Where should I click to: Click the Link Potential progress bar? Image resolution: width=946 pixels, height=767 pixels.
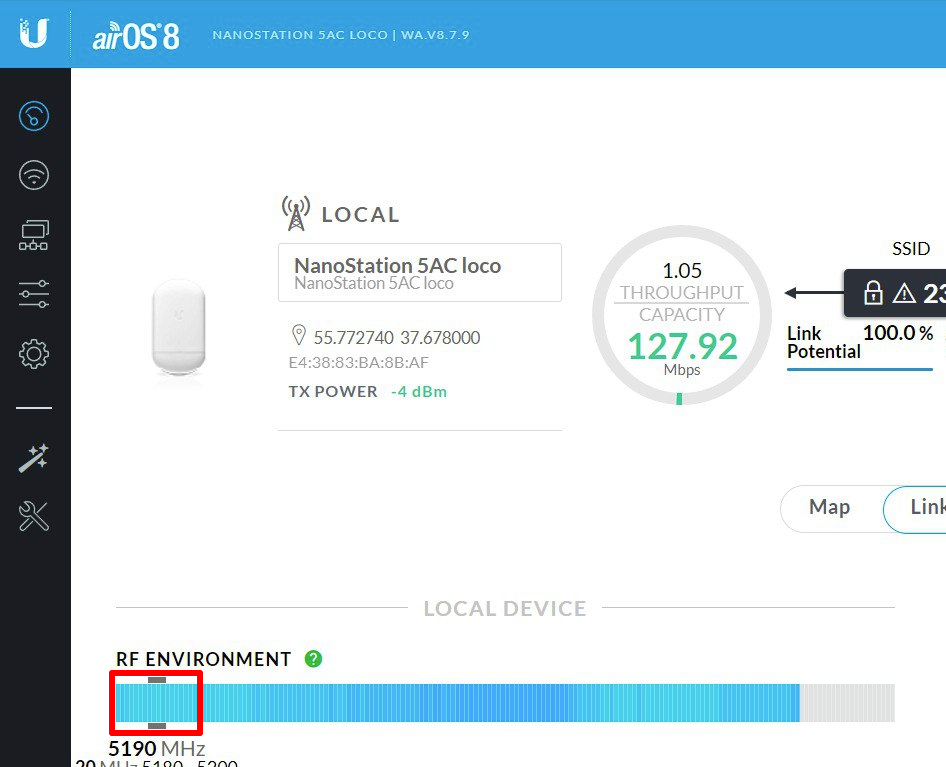[x=860, y=369]
